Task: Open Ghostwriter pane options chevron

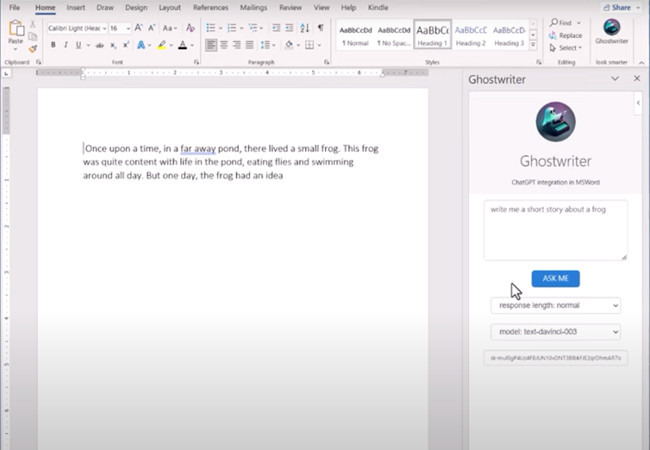Action: 615,78
